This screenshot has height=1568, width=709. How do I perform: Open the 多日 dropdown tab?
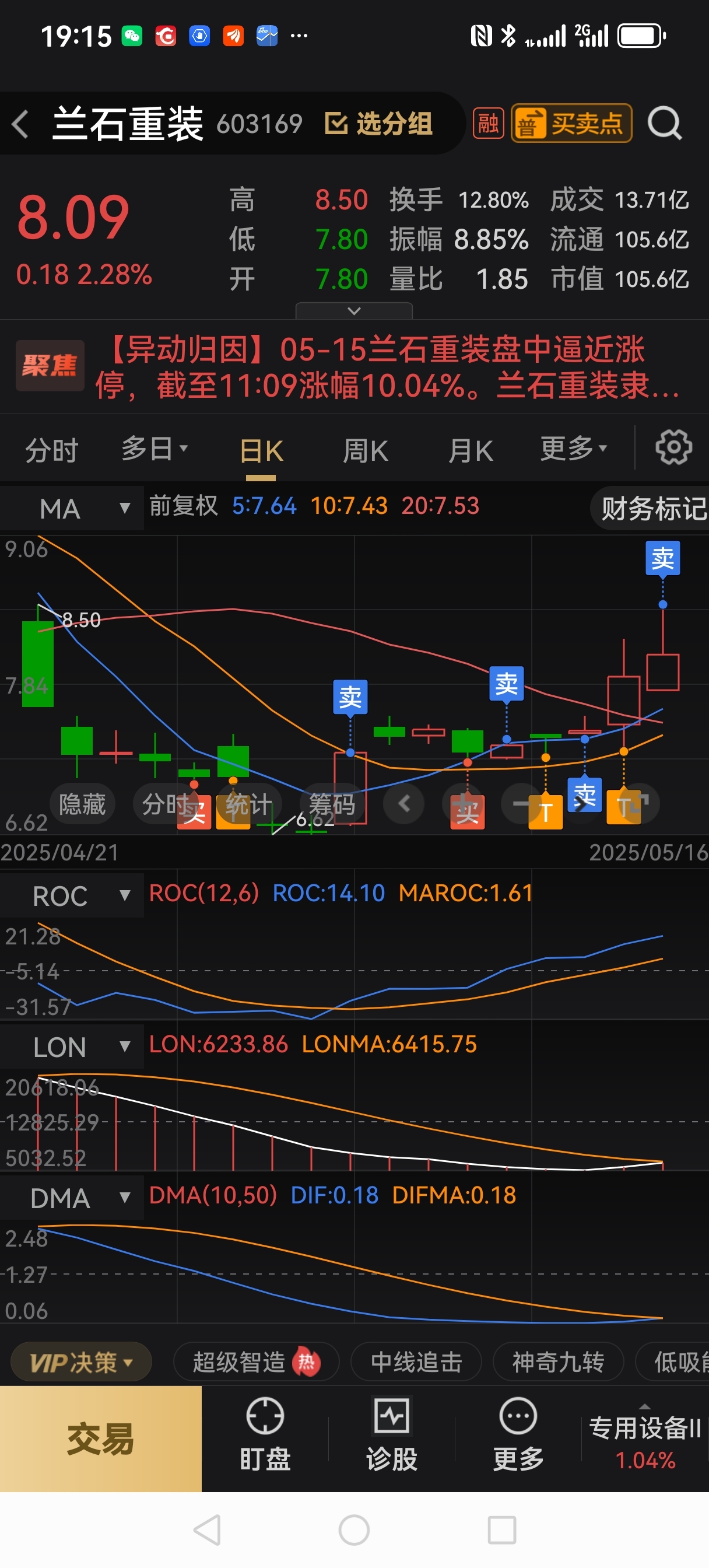(x=155, y=449)
